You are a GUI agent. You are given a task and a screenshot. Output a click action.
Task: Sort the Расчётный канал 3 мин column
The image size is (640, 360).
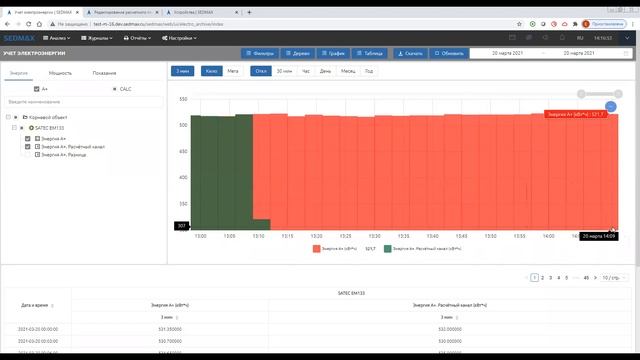coord(457,317)
